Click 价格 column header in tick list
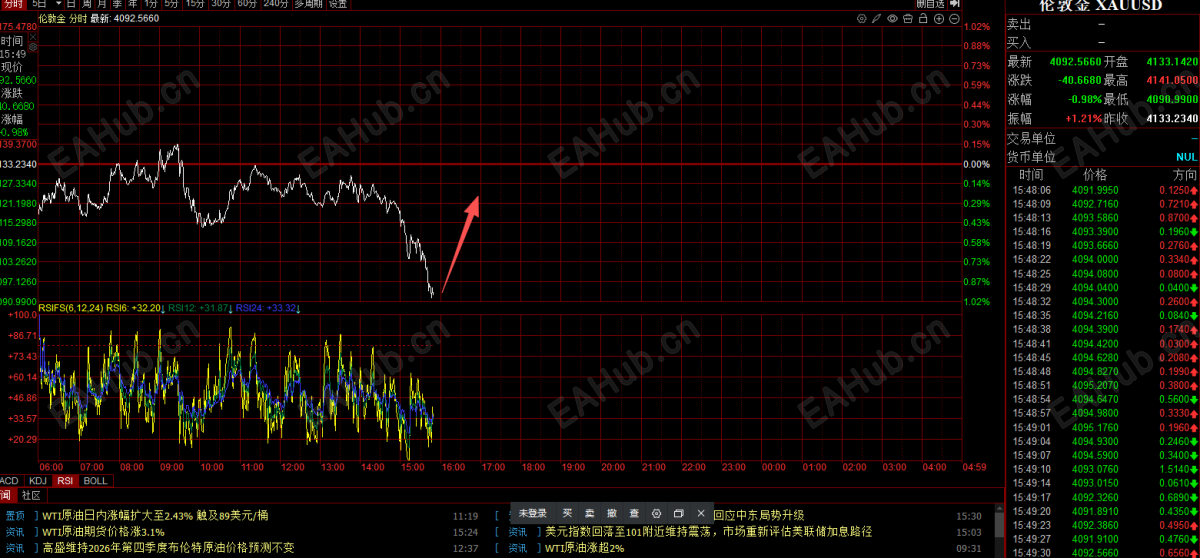Screen dimensions: 1200x558 (x=1094, y=174)
